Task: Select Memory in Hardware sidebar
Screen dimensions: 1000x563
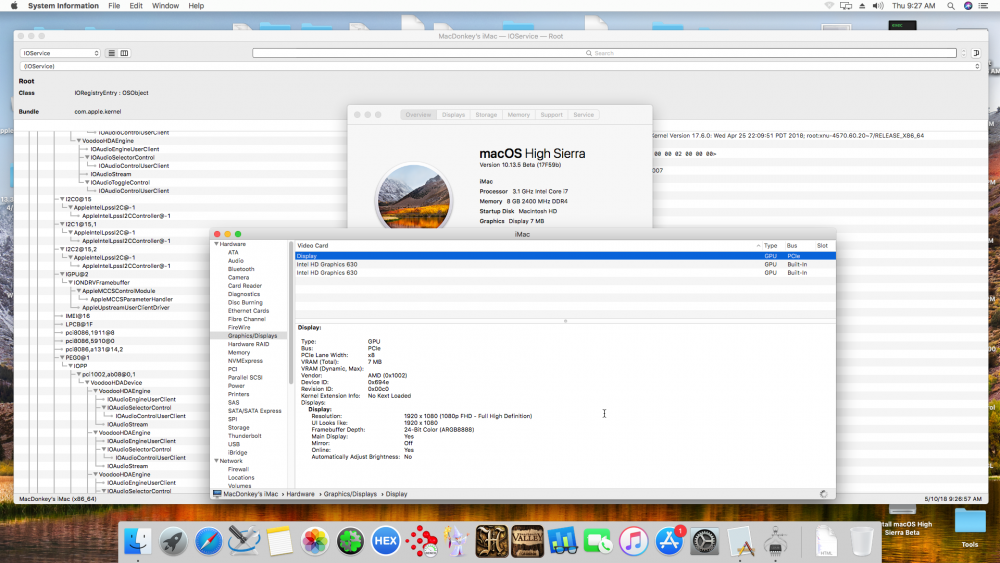Action: (x=239, y=353)
